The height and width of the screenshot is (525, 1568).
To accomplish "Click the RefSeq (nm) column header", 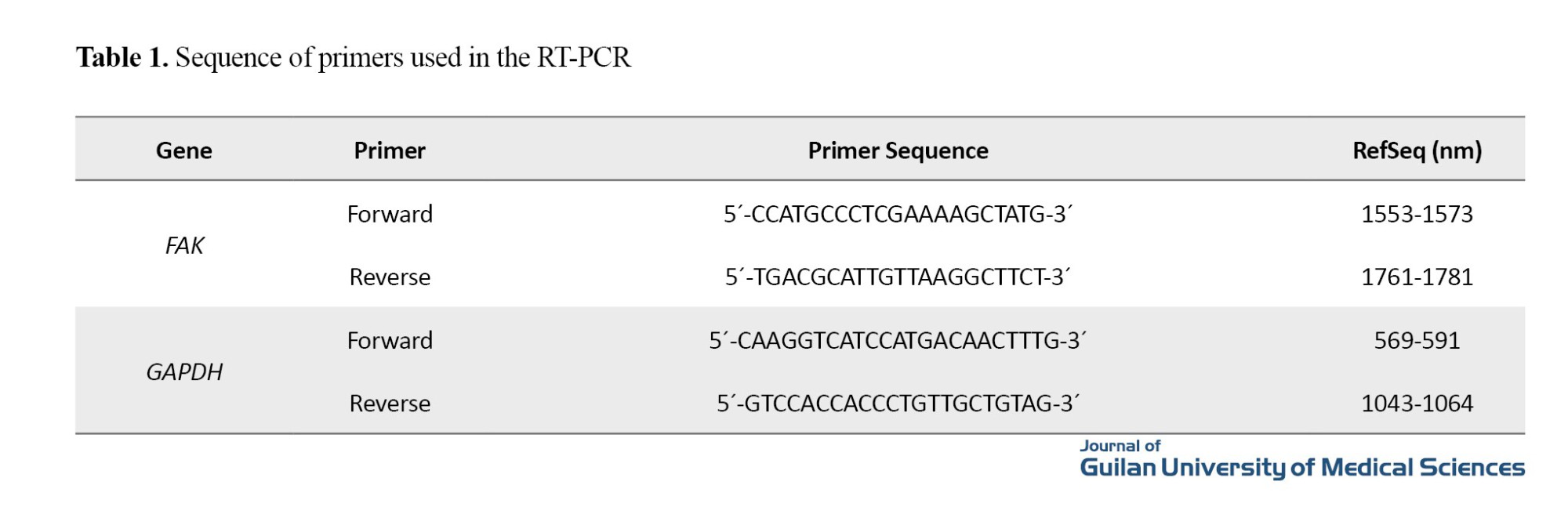I will click(x=1417, y=150).
